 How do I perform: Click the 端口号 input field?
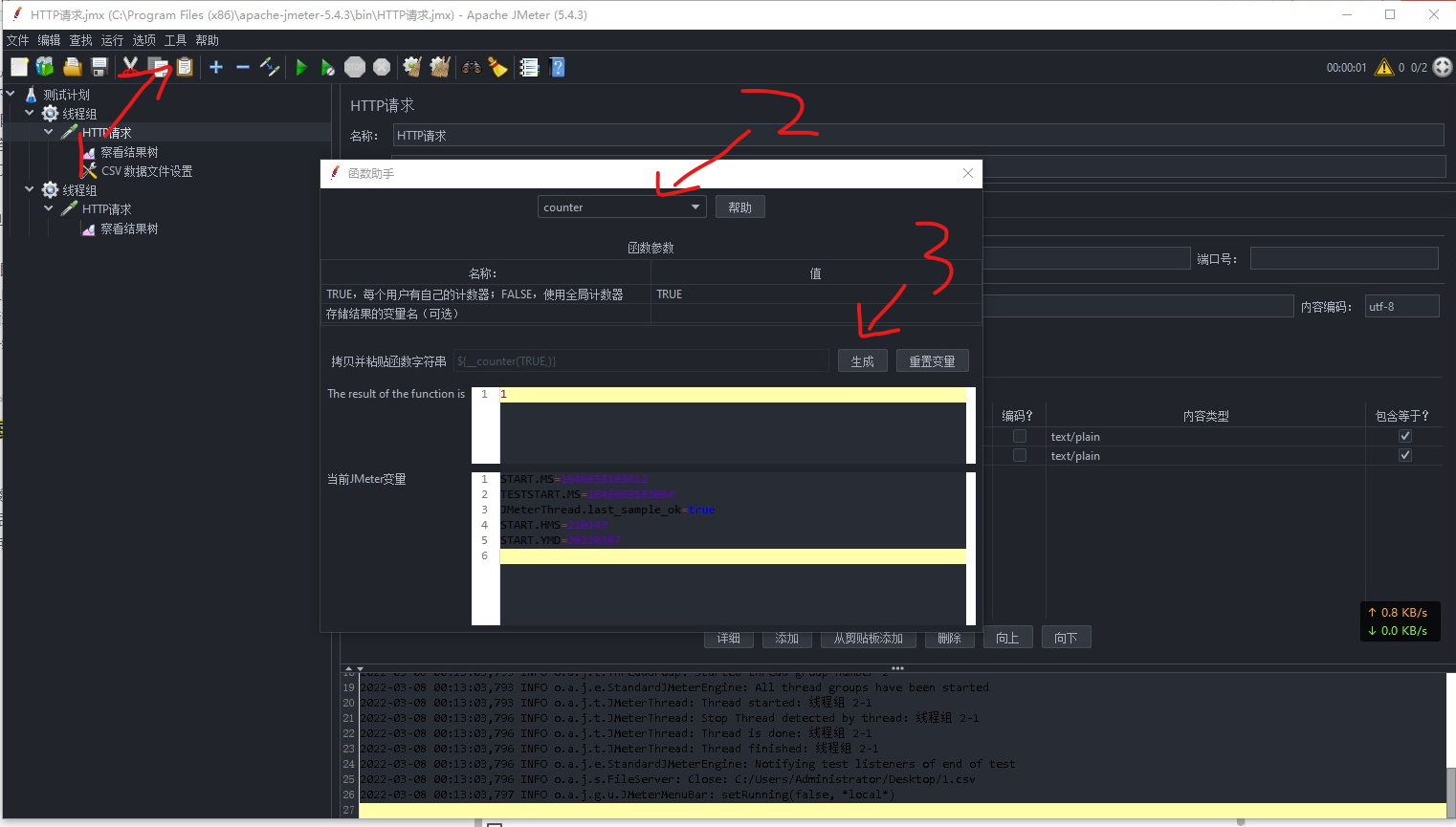1344,258
